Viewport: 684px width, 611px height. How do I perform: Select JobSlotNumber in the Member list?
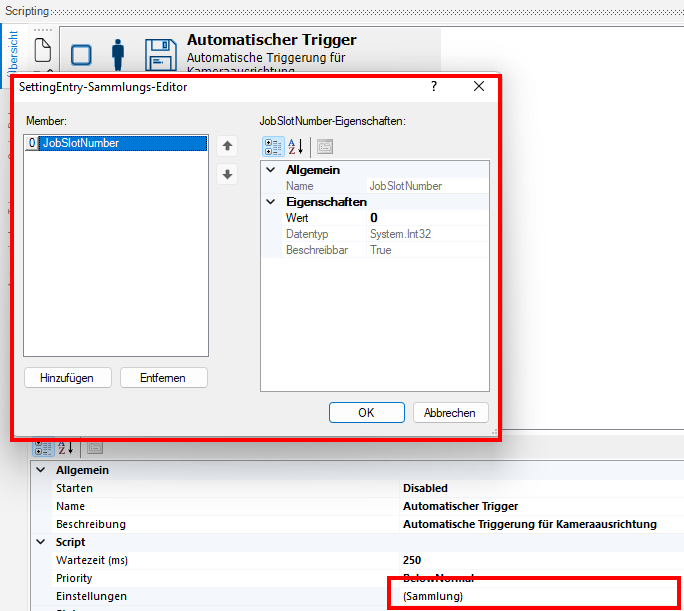point(80,143)
